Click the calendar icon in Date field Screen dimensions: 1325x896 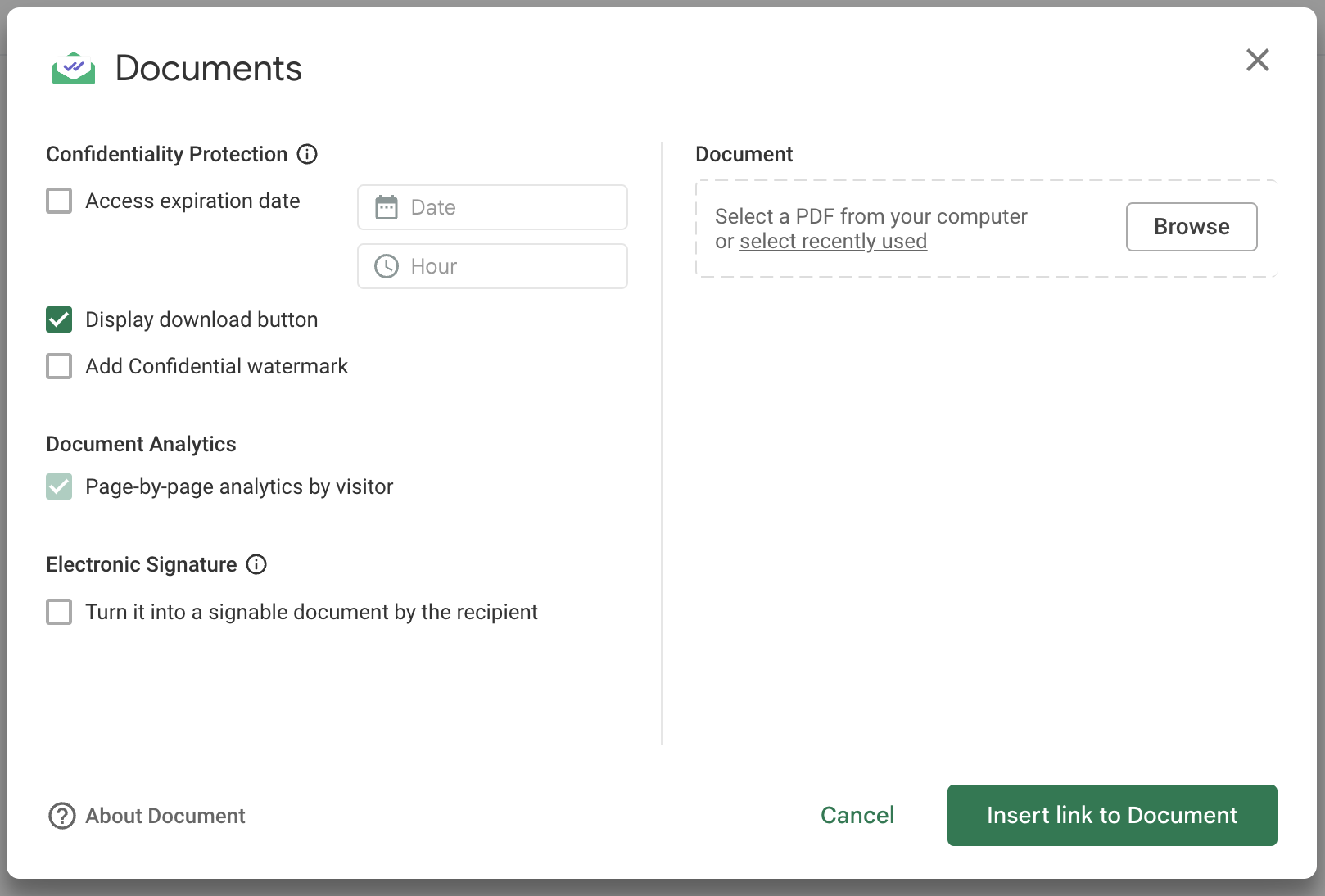click(x=387, y=207)
